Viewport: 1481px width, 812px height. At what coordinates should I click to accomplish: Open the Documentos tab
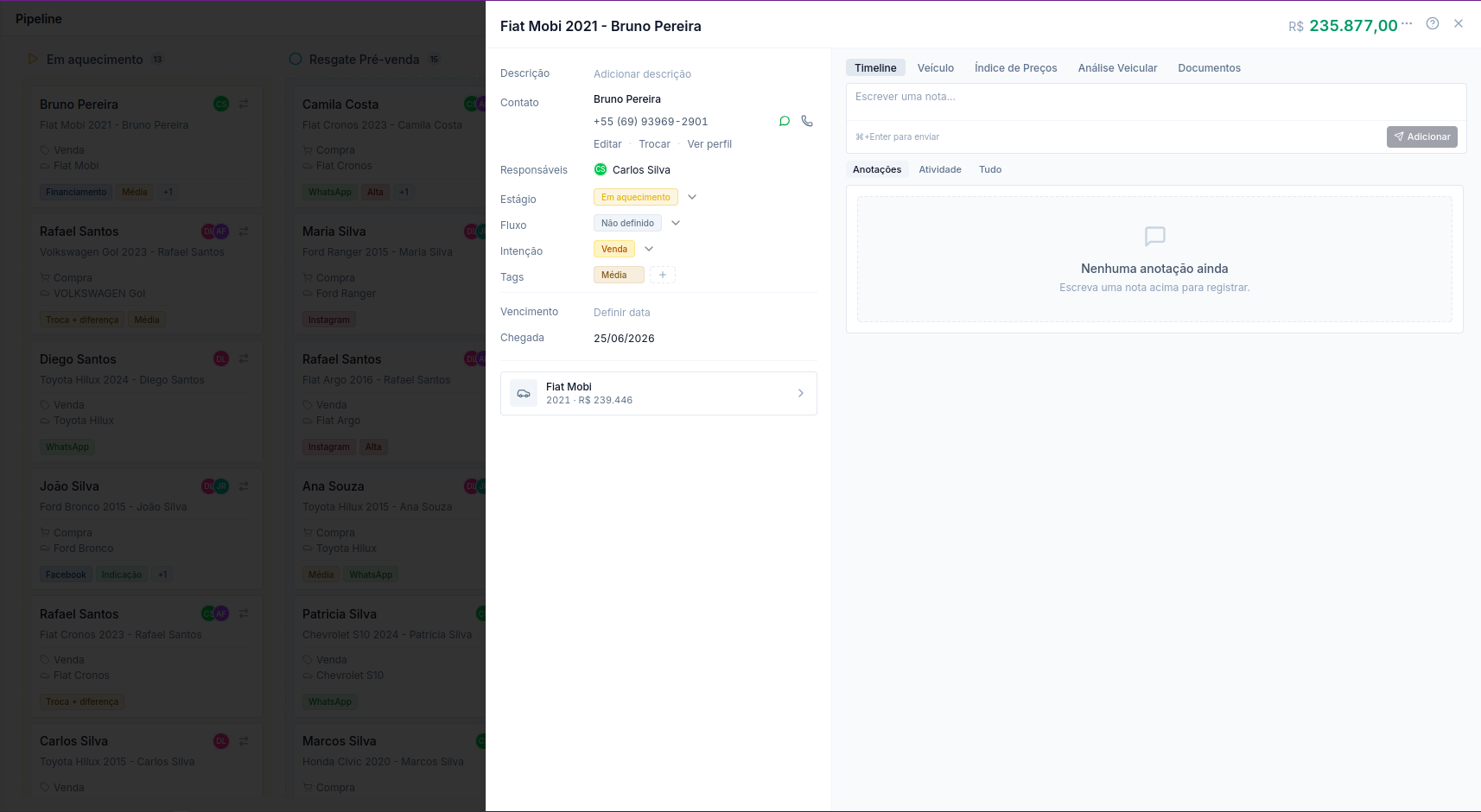coord(1209,68)
